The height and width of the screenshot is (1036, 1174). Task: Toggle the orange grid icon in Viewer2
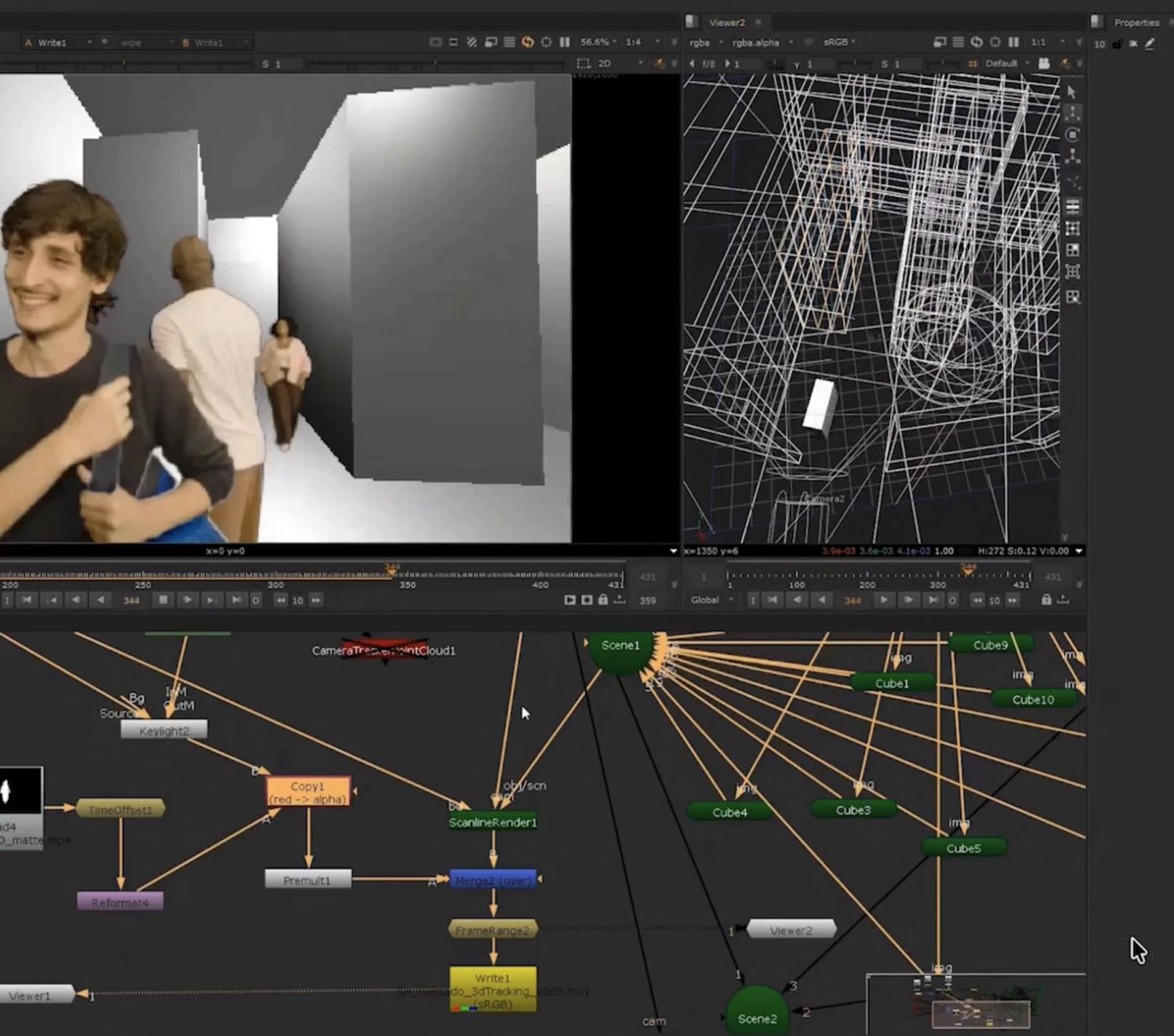[x=973, y=64]
